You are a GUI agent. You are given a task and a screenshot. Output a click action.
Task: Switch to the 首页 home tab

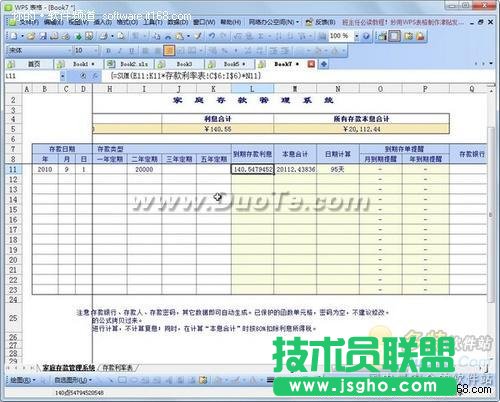tap(29, 64)
